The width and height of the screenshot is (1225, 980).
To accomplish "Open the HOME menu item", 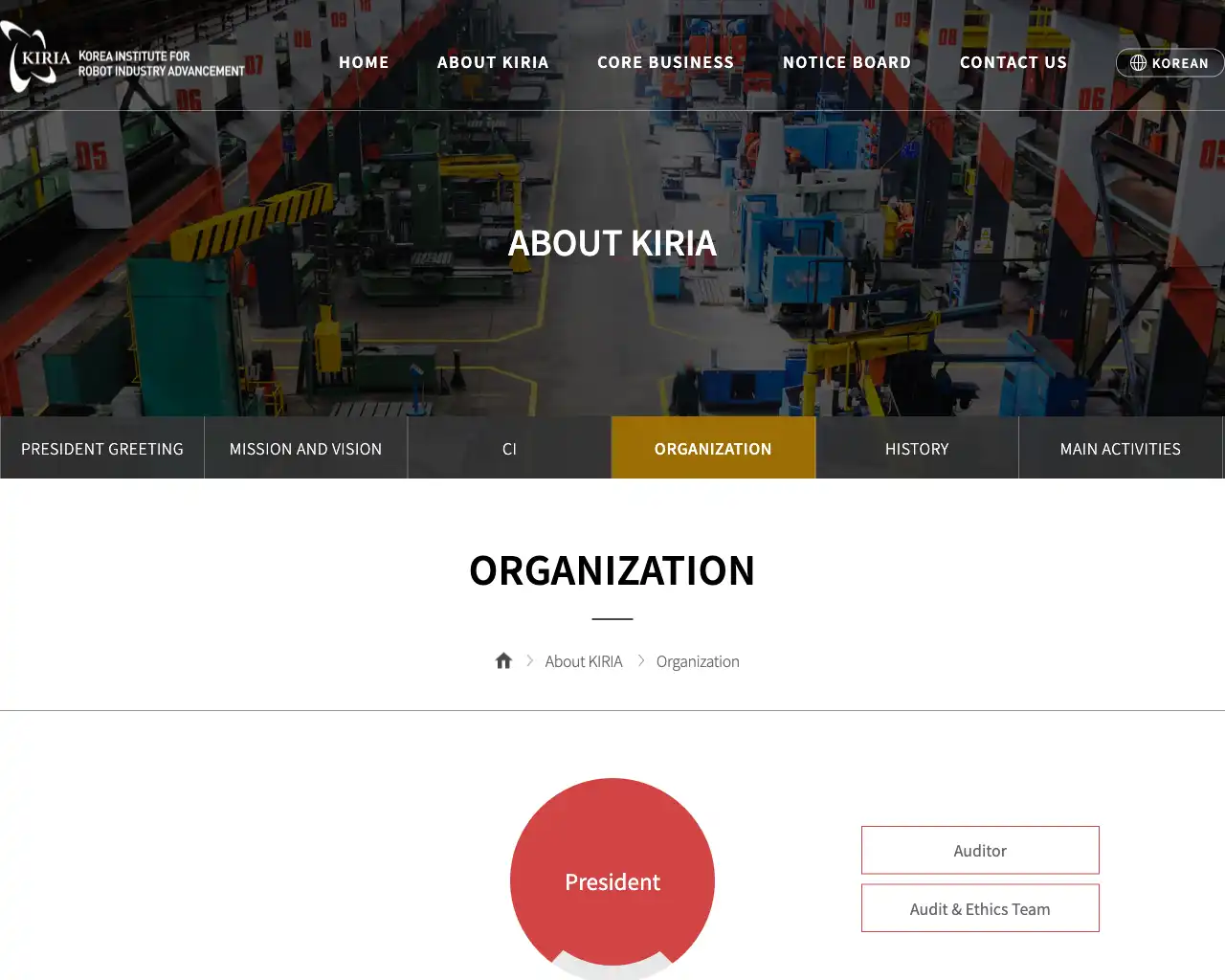I will (364, 62).
